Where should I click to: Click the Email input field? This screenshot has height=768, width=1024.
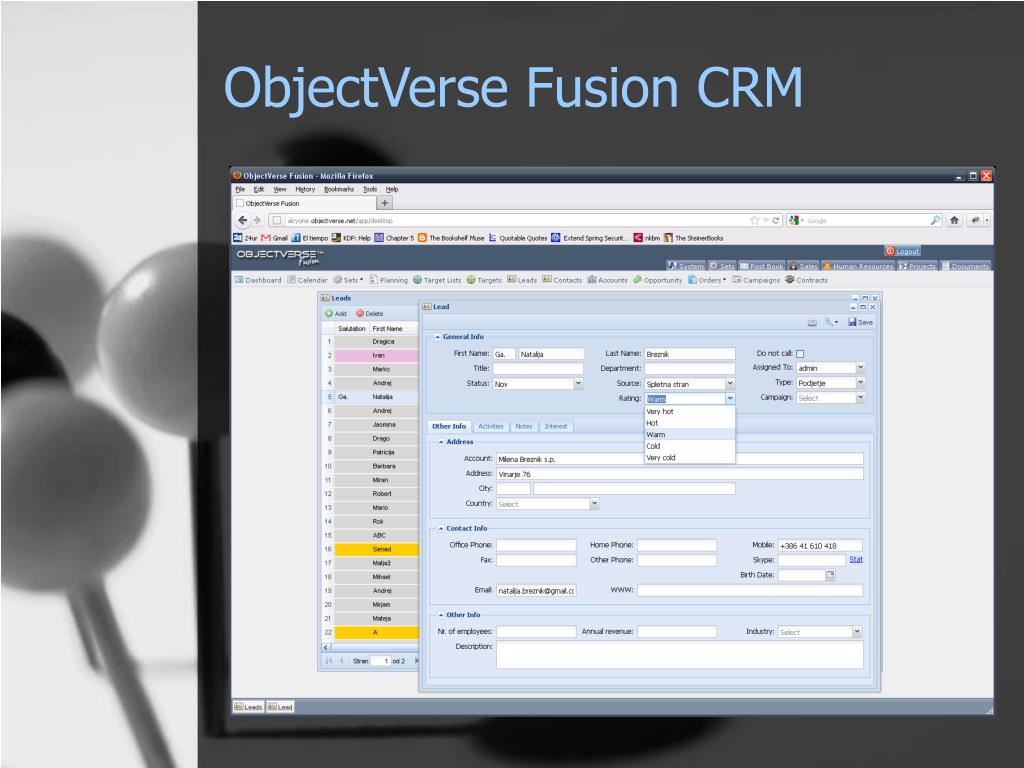point(536,591)
